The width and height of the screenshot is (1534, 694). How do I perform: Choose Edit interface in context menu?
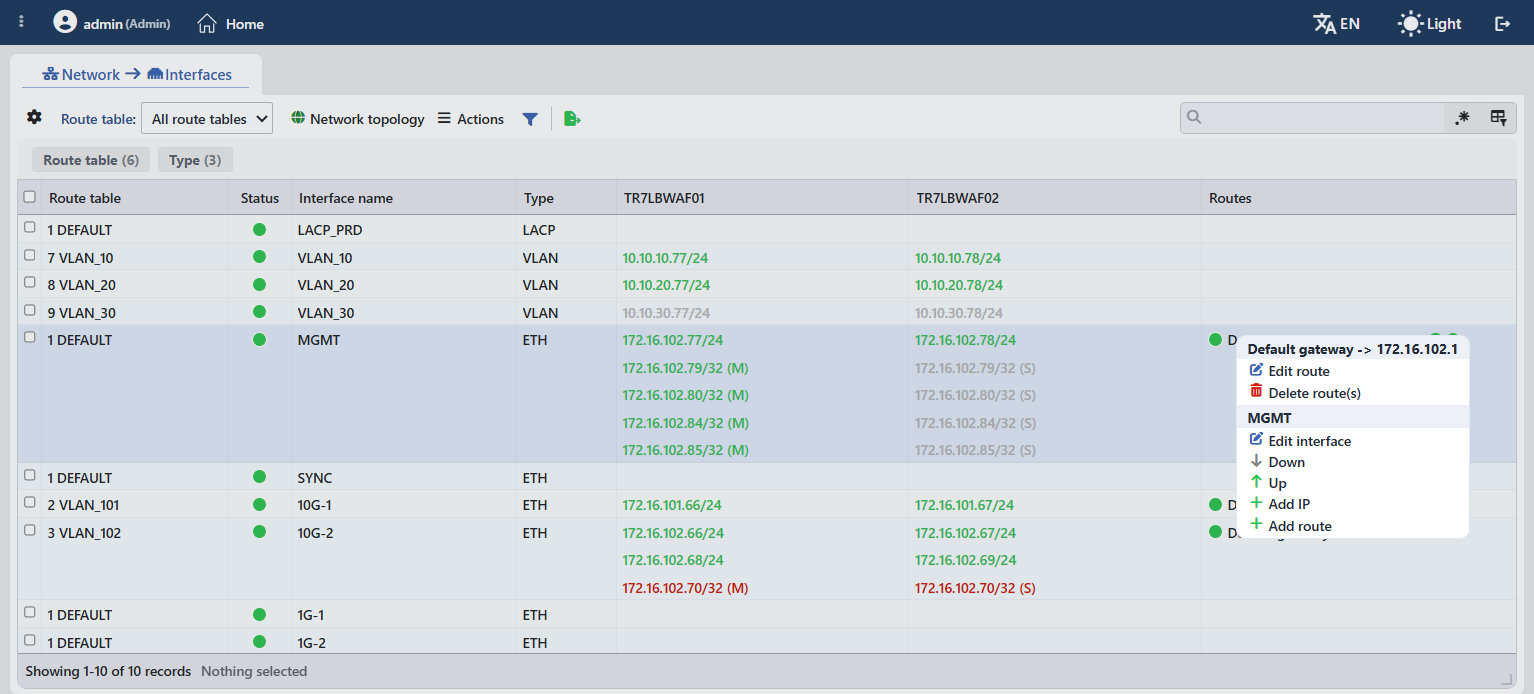pyautogui.click(x=1352, y=441)
